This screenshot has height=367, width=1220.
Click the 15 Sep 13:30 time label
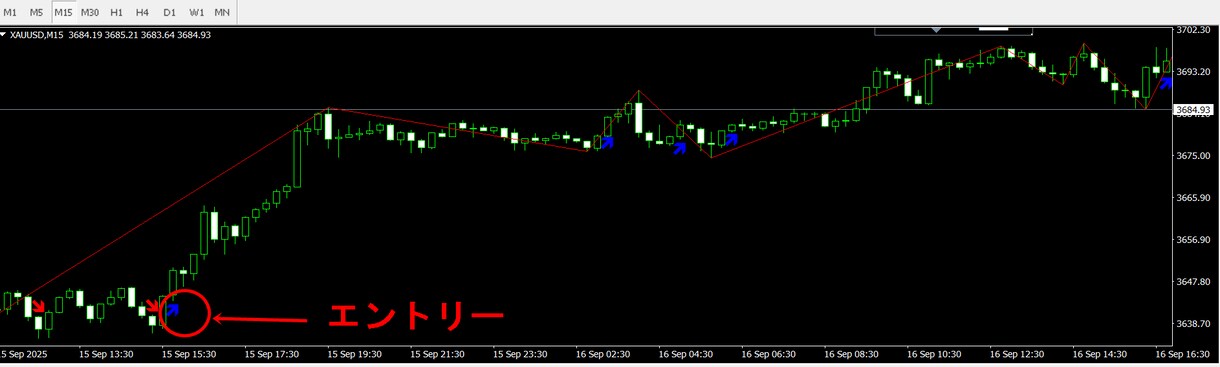pyautogui.click(x=107, y=354)
